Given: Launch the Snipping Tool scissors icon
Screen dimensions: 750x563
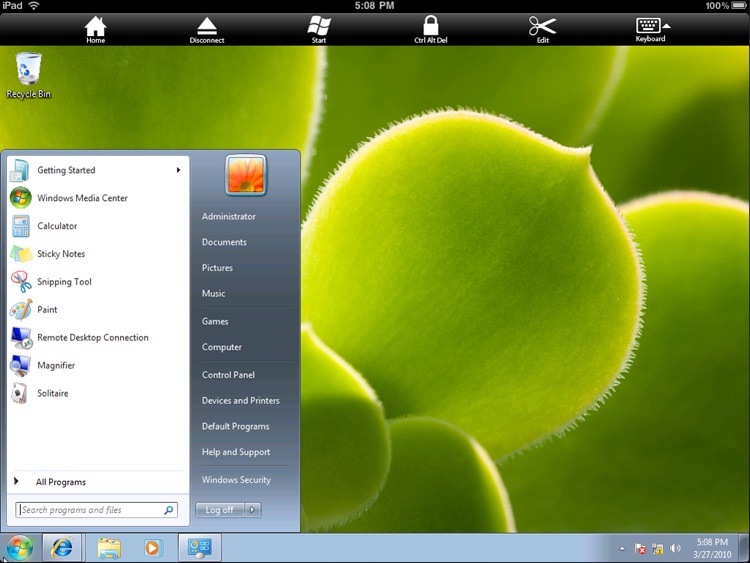Looking at the screenshot, I should [x=21, y=281].
